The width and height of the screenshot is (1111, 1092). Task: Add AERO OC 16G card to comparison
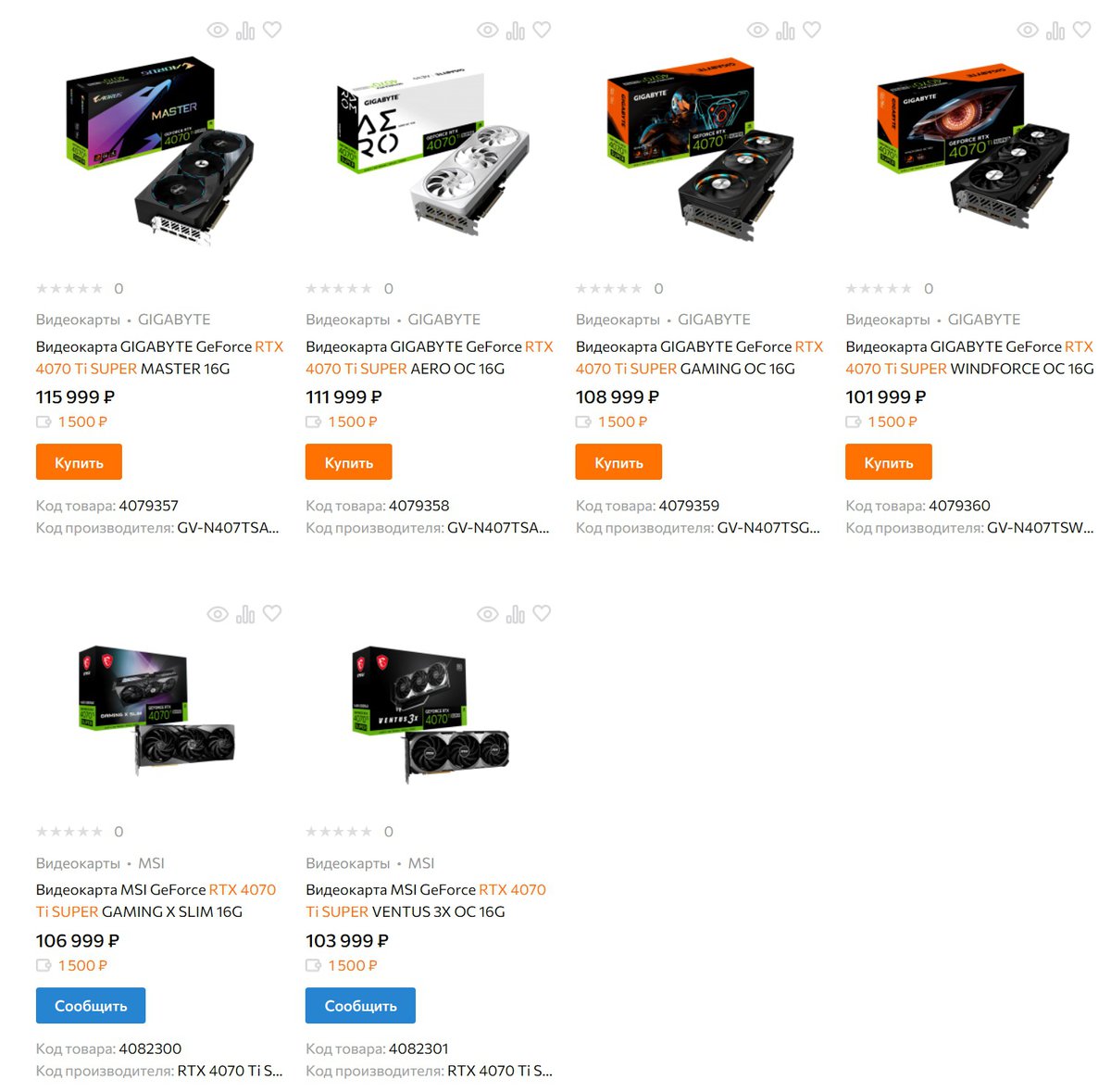click(x=516, y=31)
